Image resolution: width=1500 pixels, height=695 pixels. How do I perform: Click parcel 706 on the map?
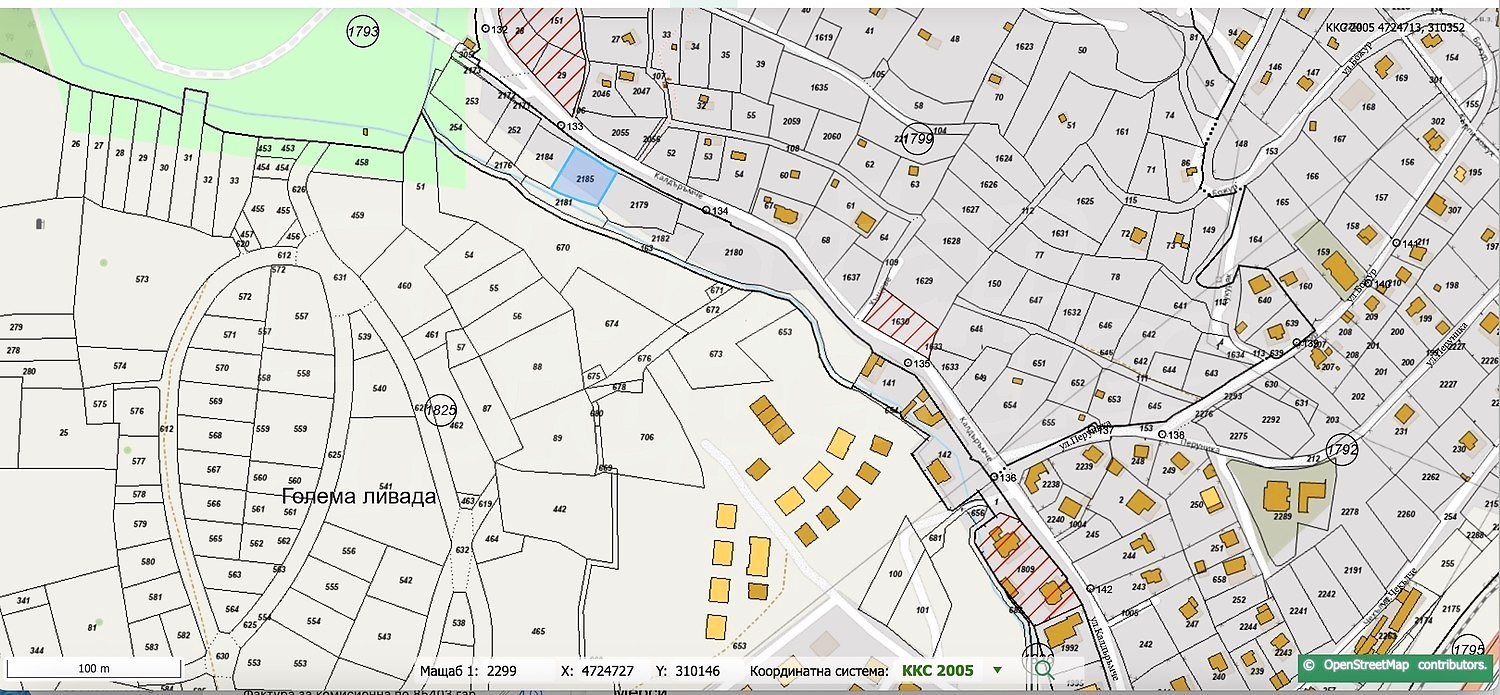tap(646, 437)
